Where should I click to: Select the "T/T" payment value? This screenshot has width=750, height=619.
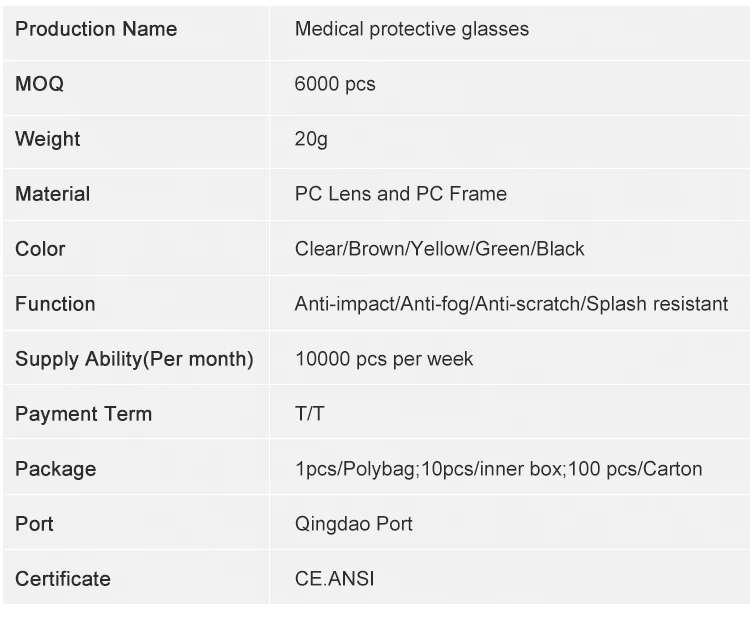[309, 414]
